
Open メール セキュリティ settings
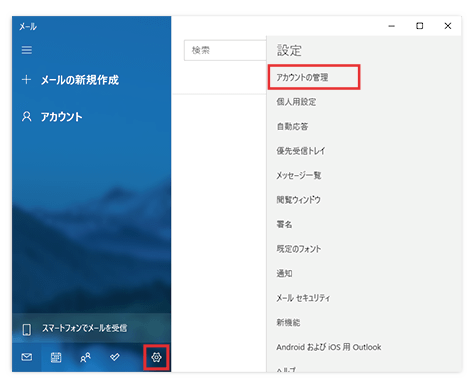coord(303,298)
